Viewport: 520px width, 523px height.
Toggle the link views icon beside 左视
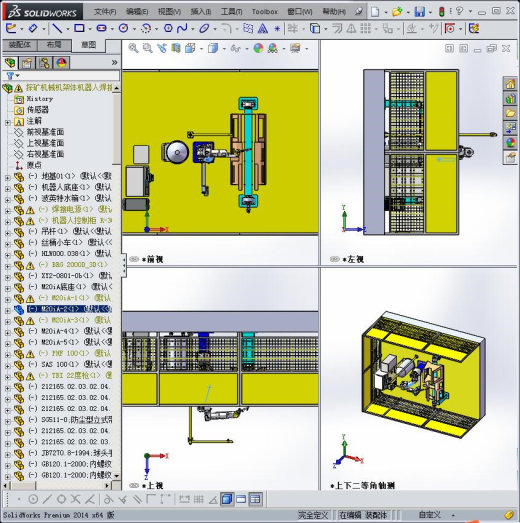pos(335,259)
